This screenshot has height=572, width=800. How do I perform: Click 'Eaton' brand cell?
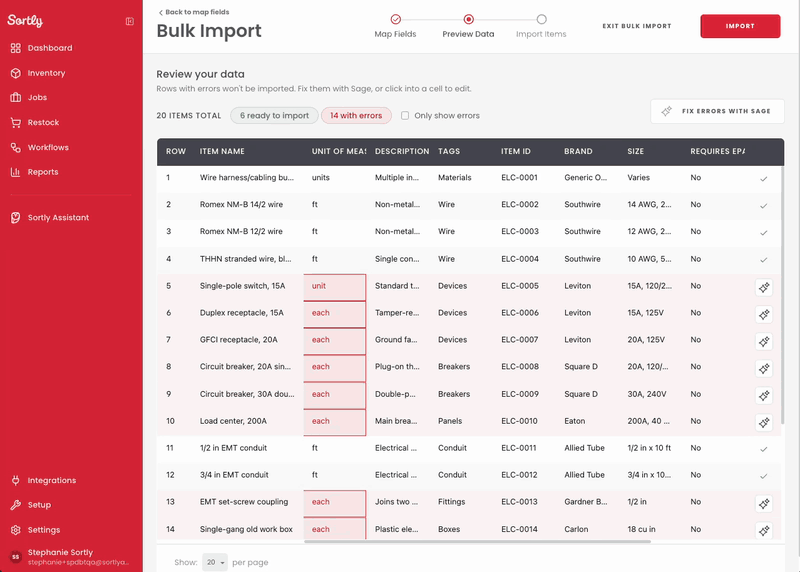pos(574,421)
